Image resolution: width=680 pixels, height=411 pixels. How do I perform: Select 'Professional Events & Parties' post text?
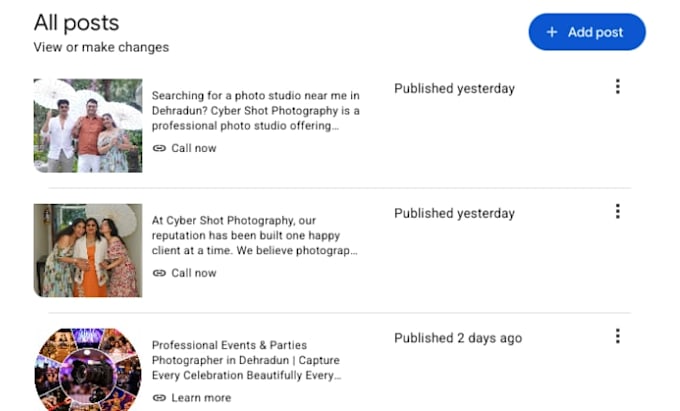click(x=246, y=361)
